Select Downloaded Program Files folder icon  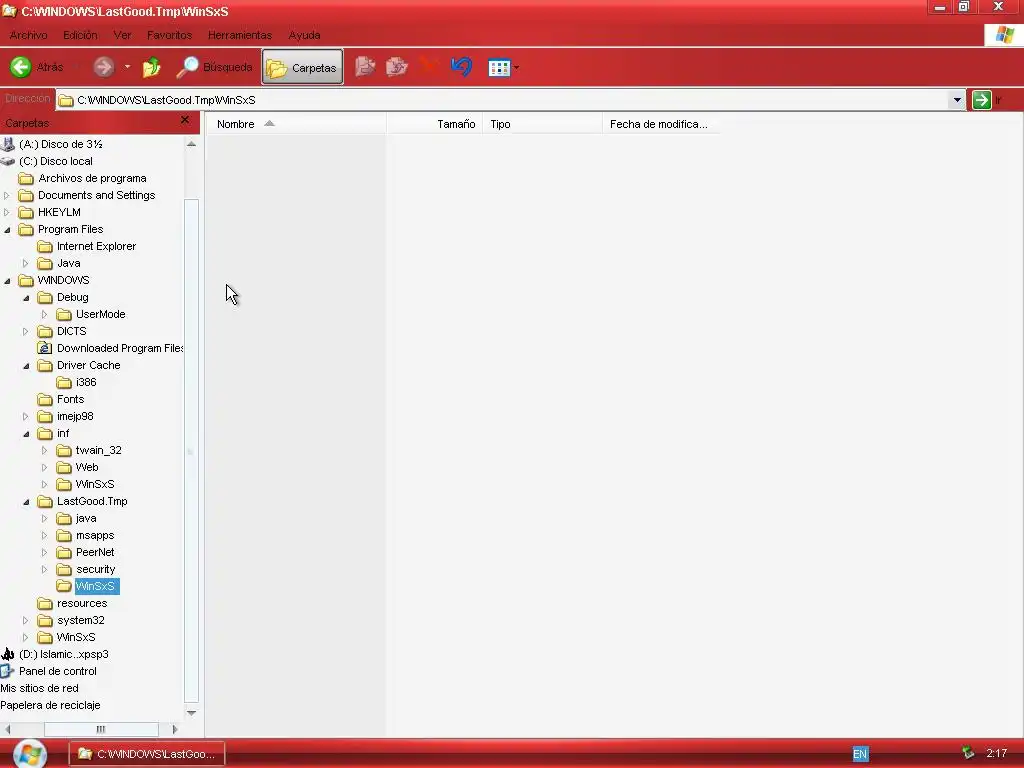pyautogui.click(x=44, y=348)
